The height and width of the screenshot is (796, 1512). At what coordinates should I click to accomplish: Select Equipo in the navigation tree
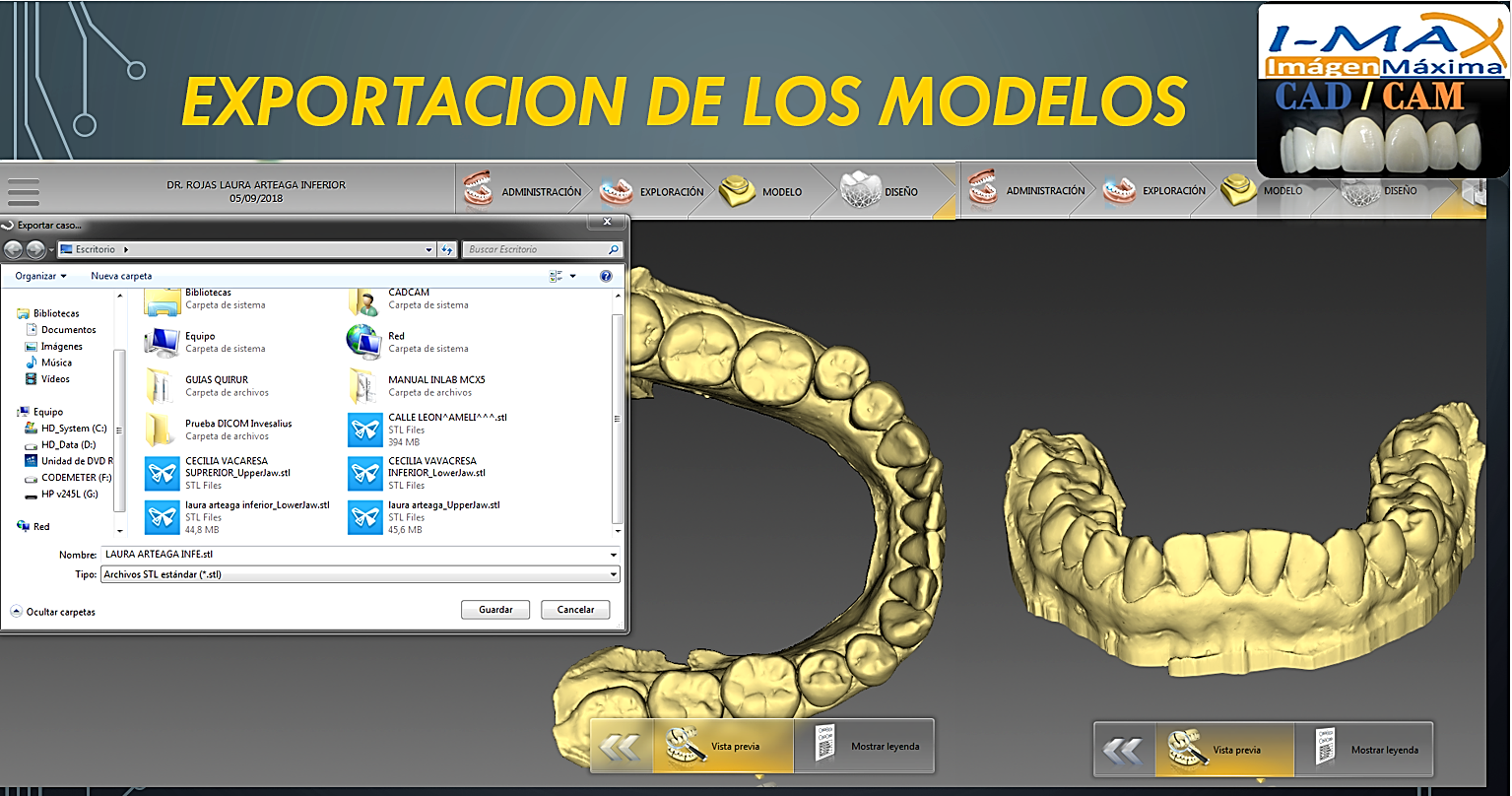pyautogui.click(x=40, y=412)
